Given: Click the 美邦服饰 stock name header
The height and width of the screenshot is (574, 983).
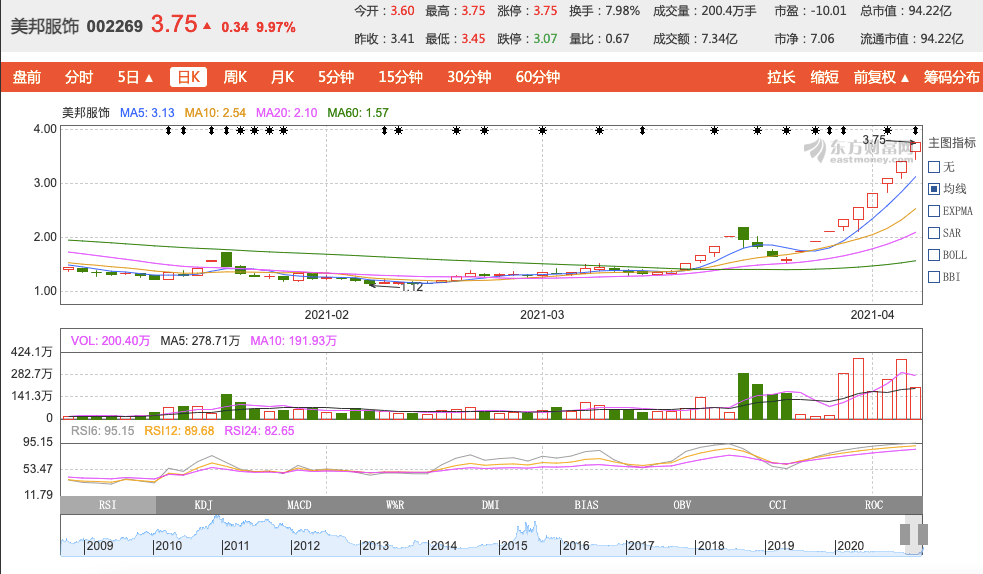Looking at the screenshot, I should [45, 26].
